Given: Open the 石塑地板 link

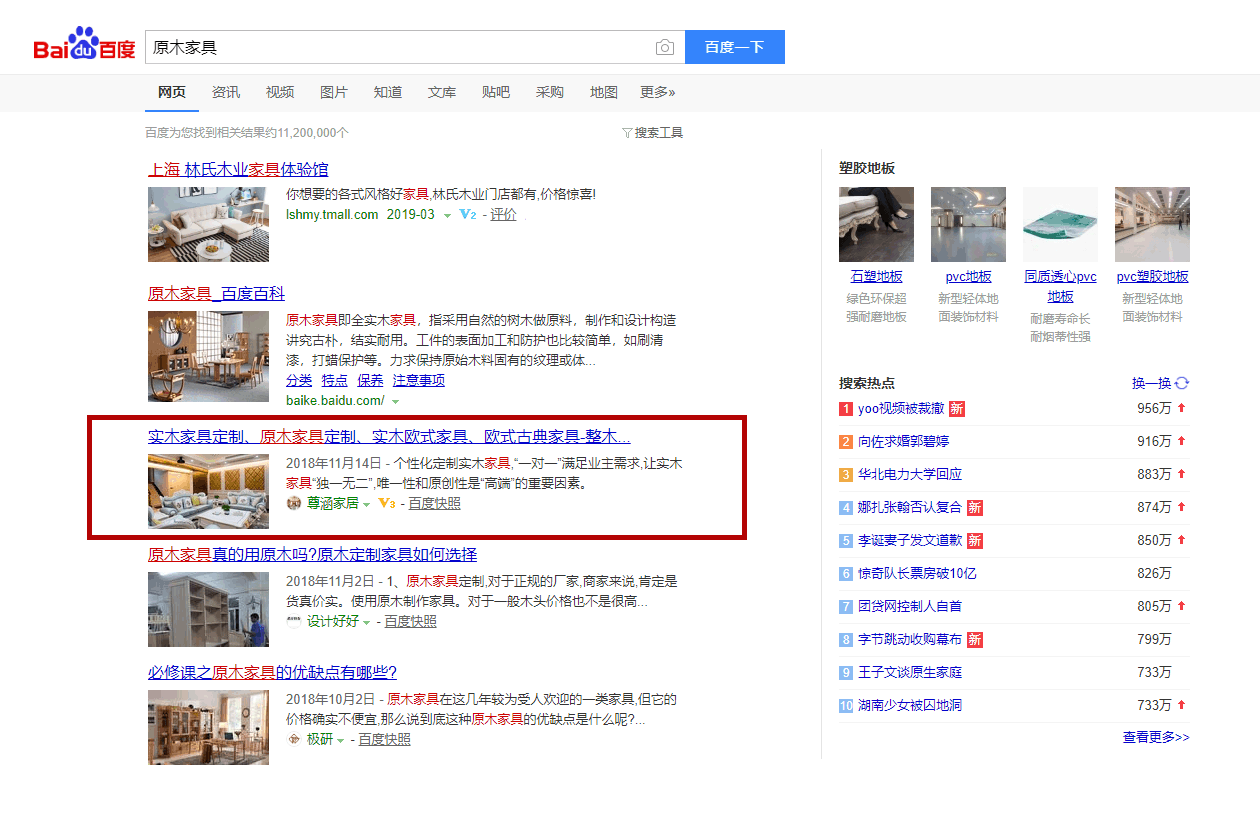Looking at the screenshot, I should 877,276.
